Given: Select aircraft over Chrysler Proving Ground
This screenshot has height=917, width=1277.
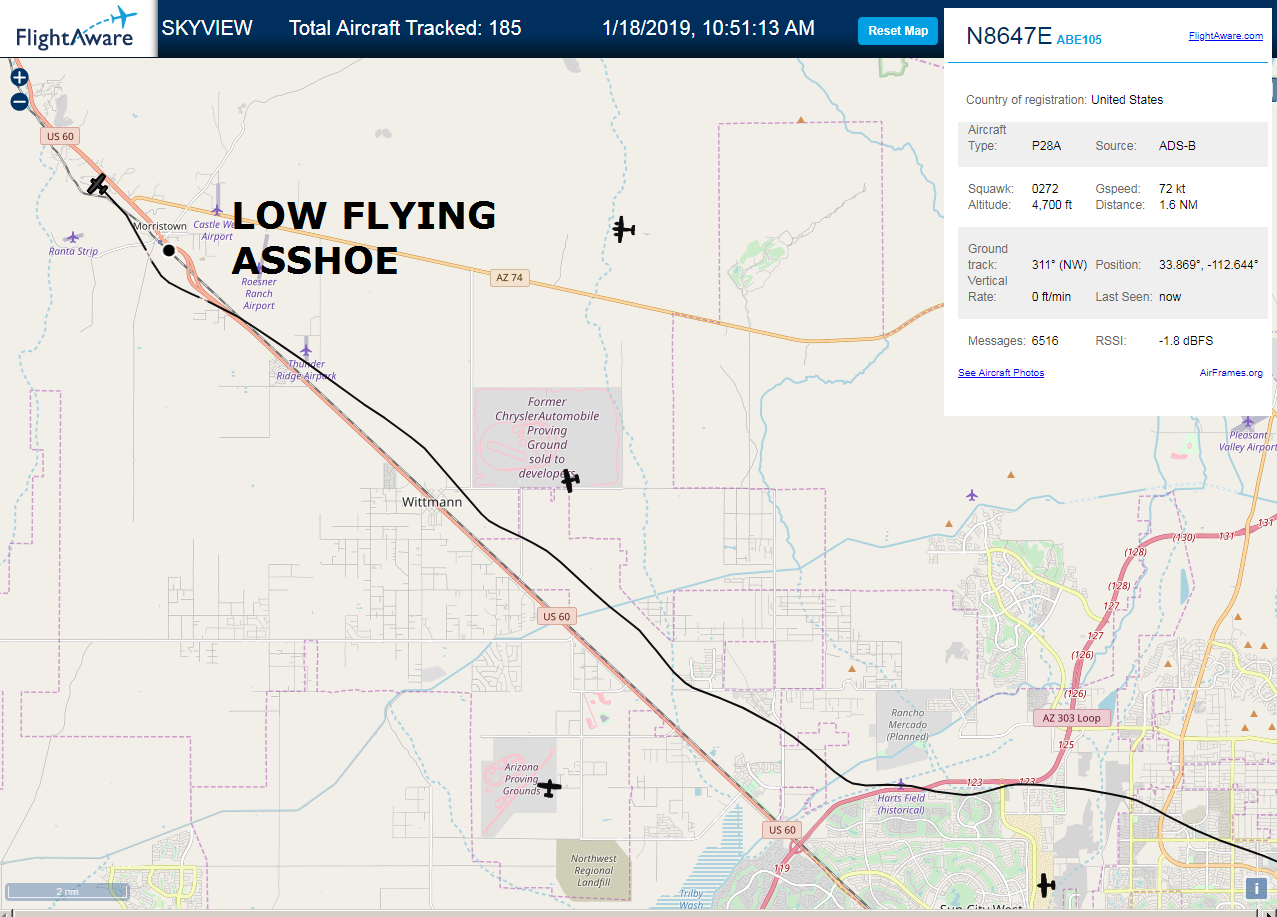Looking at the screenshot, I should 569,481.
